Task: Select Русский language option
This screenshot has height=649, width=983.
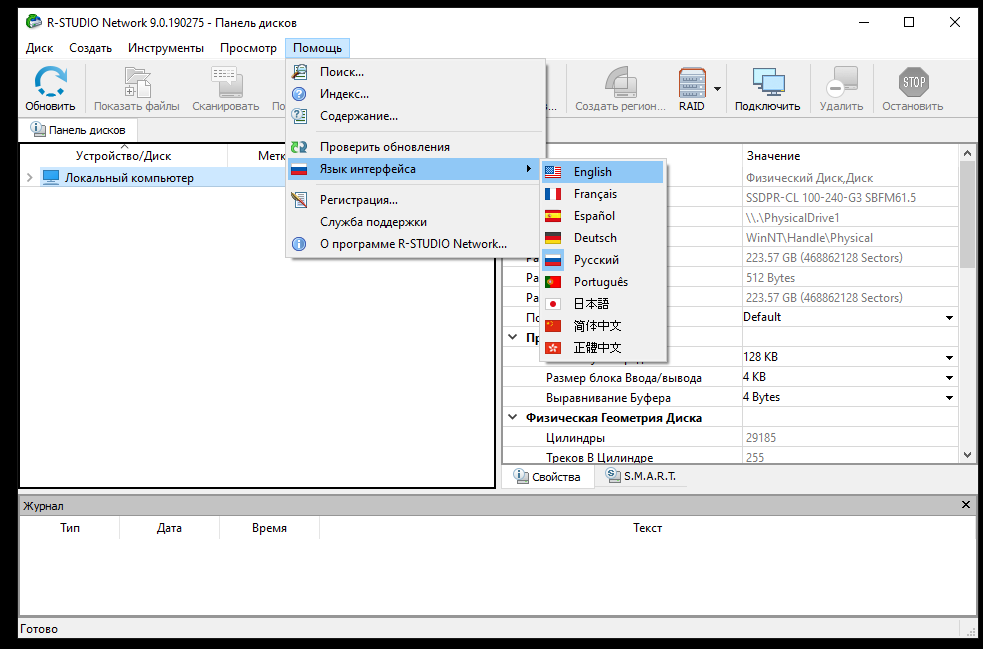Action: pos(602,260)
